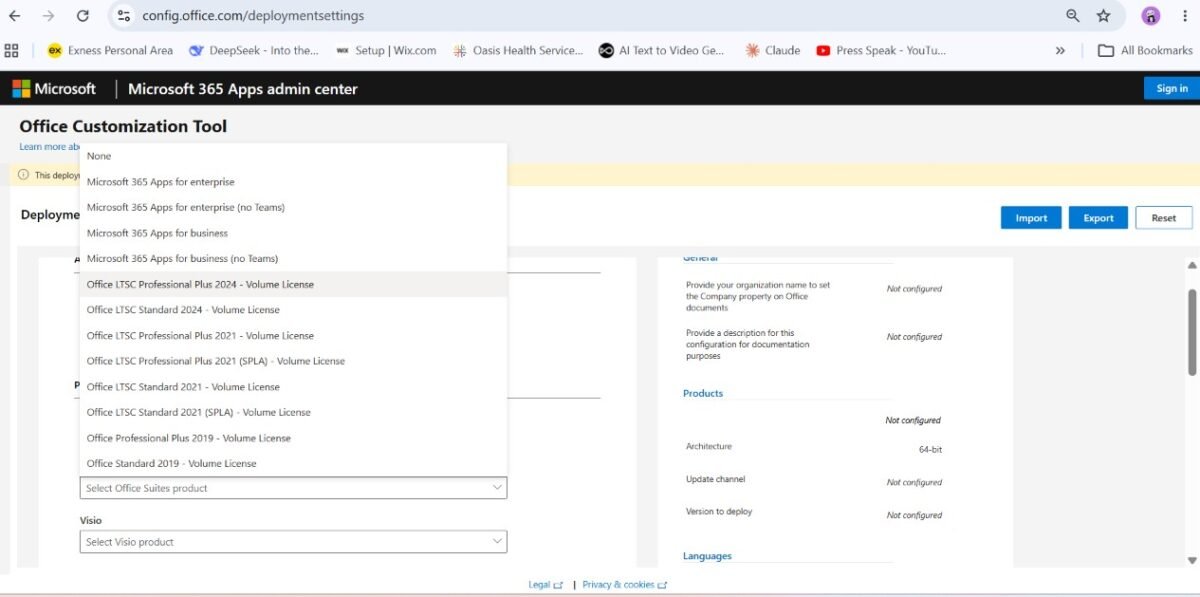Click the scrollbar up arrow
Image resolution: width=1200 pixels, height=597 pixels.
[1192, 266]
